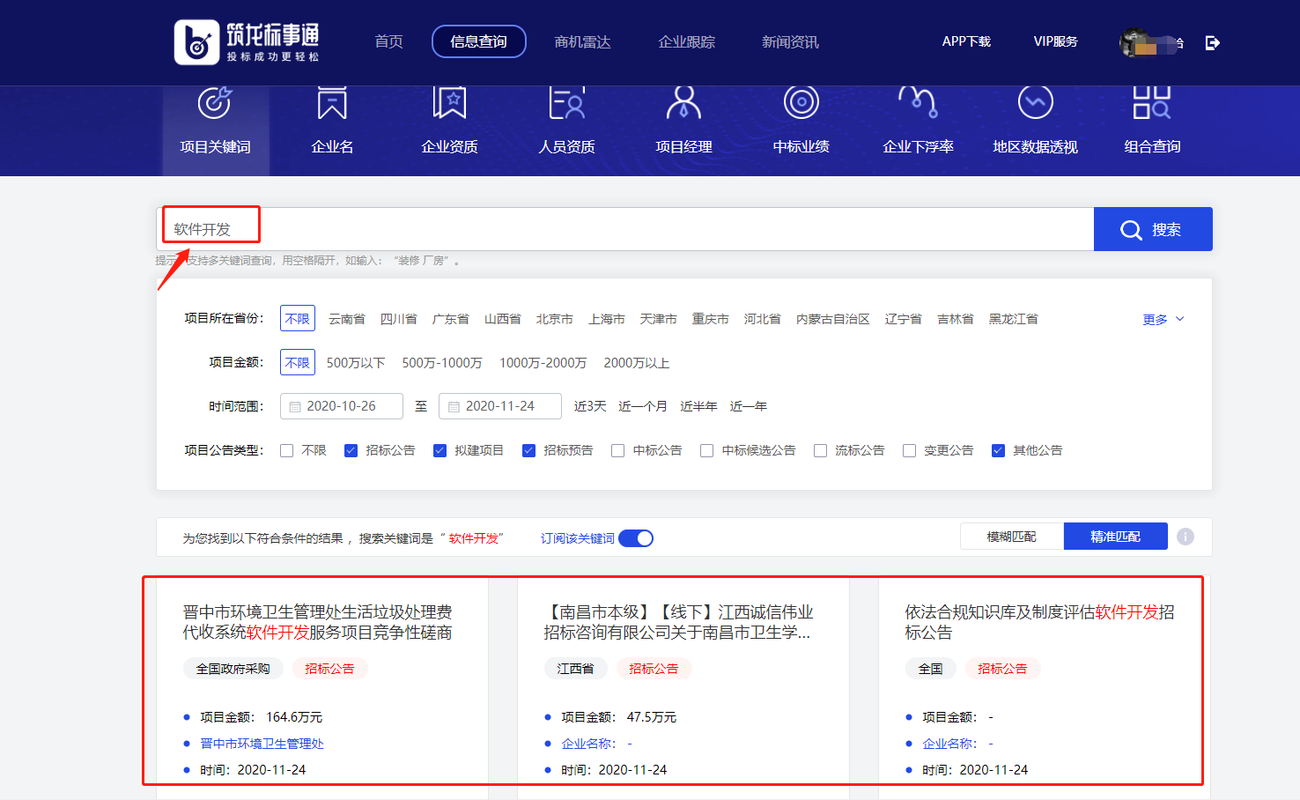Open the 组合查询 category
1300x800 pixels.
point(1151,103)
